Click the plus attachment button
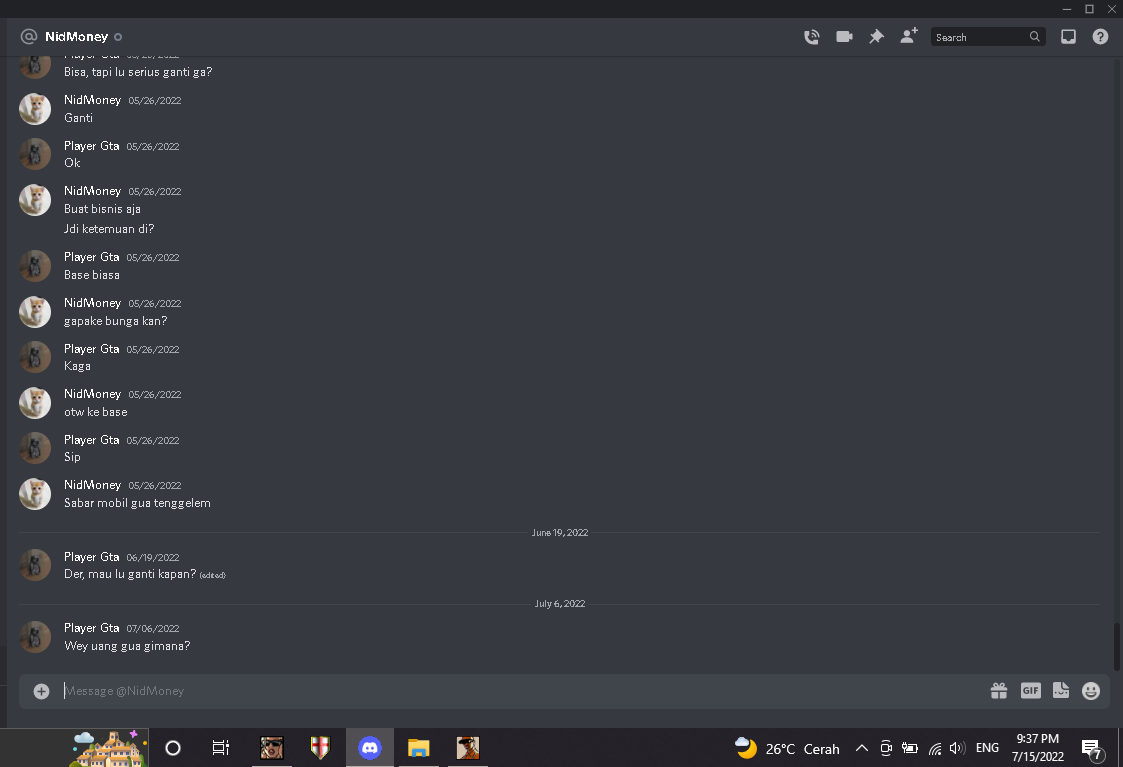Screen dimensions: 1123x767 (x=42, y=691)
